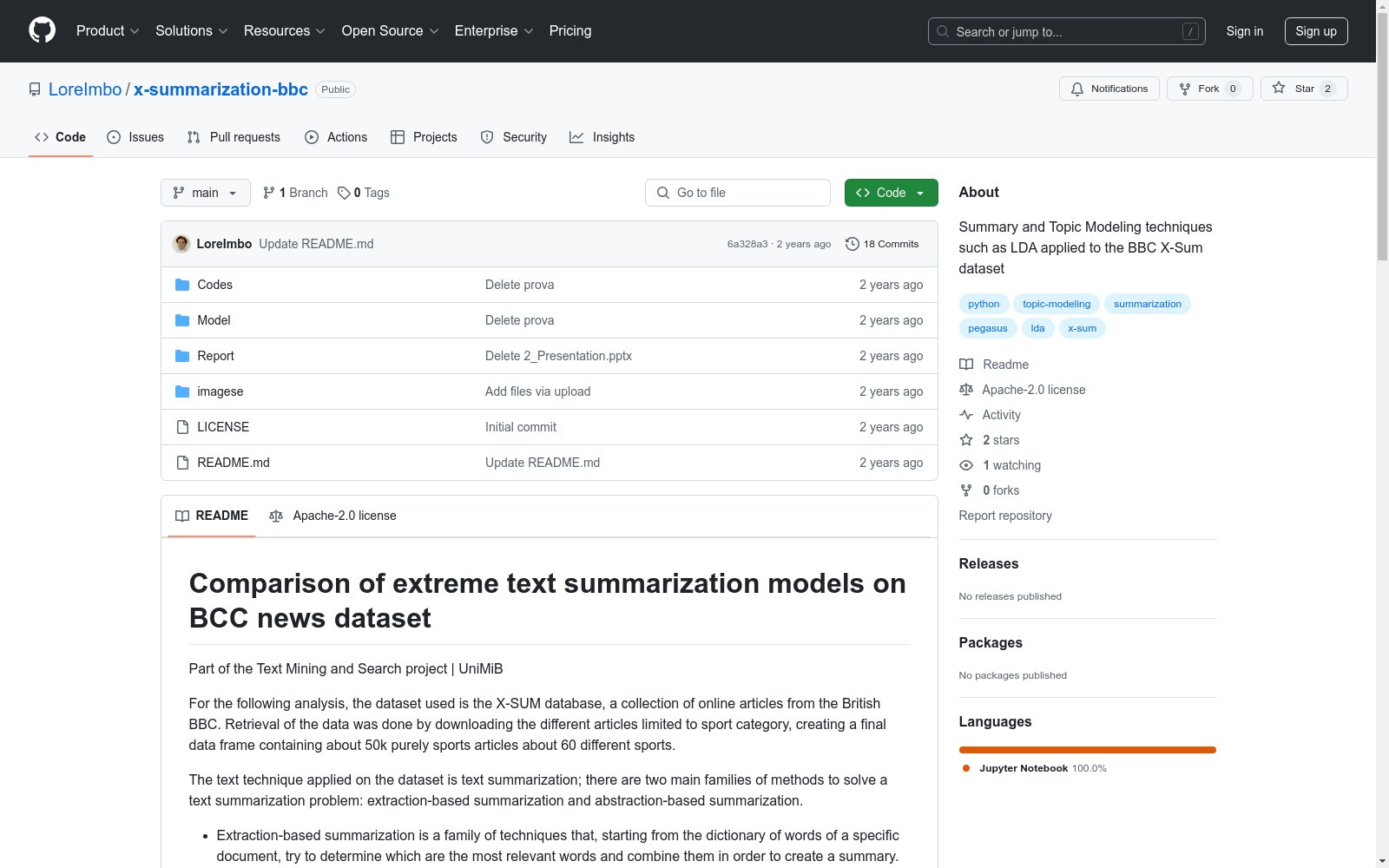This screenshot has height=868, width=1389.
Task: Click the scale icon beside Apache-2.0 license in About
Action: pos(966,390)
